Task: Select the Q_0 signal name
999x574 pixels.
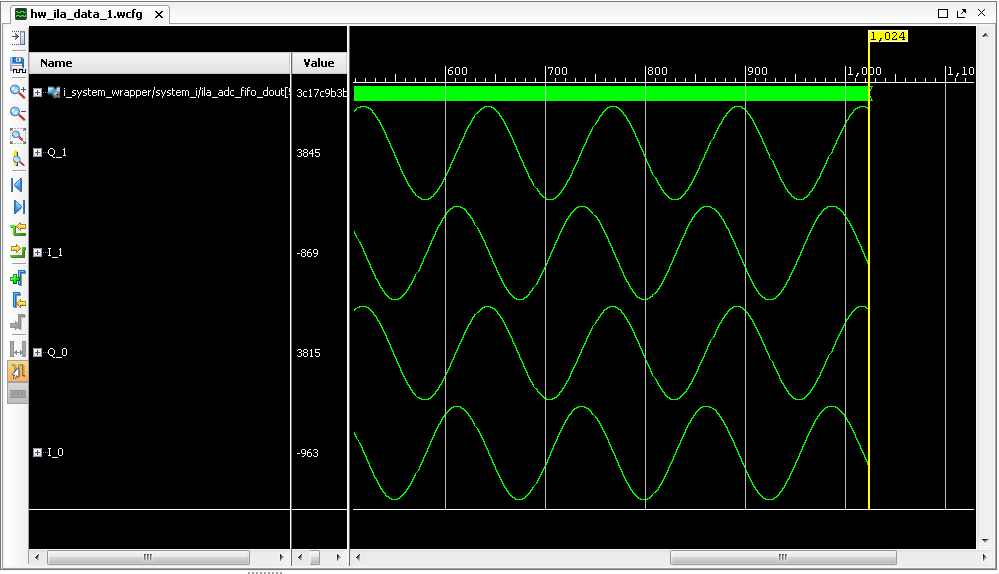Action: point(57,352)
